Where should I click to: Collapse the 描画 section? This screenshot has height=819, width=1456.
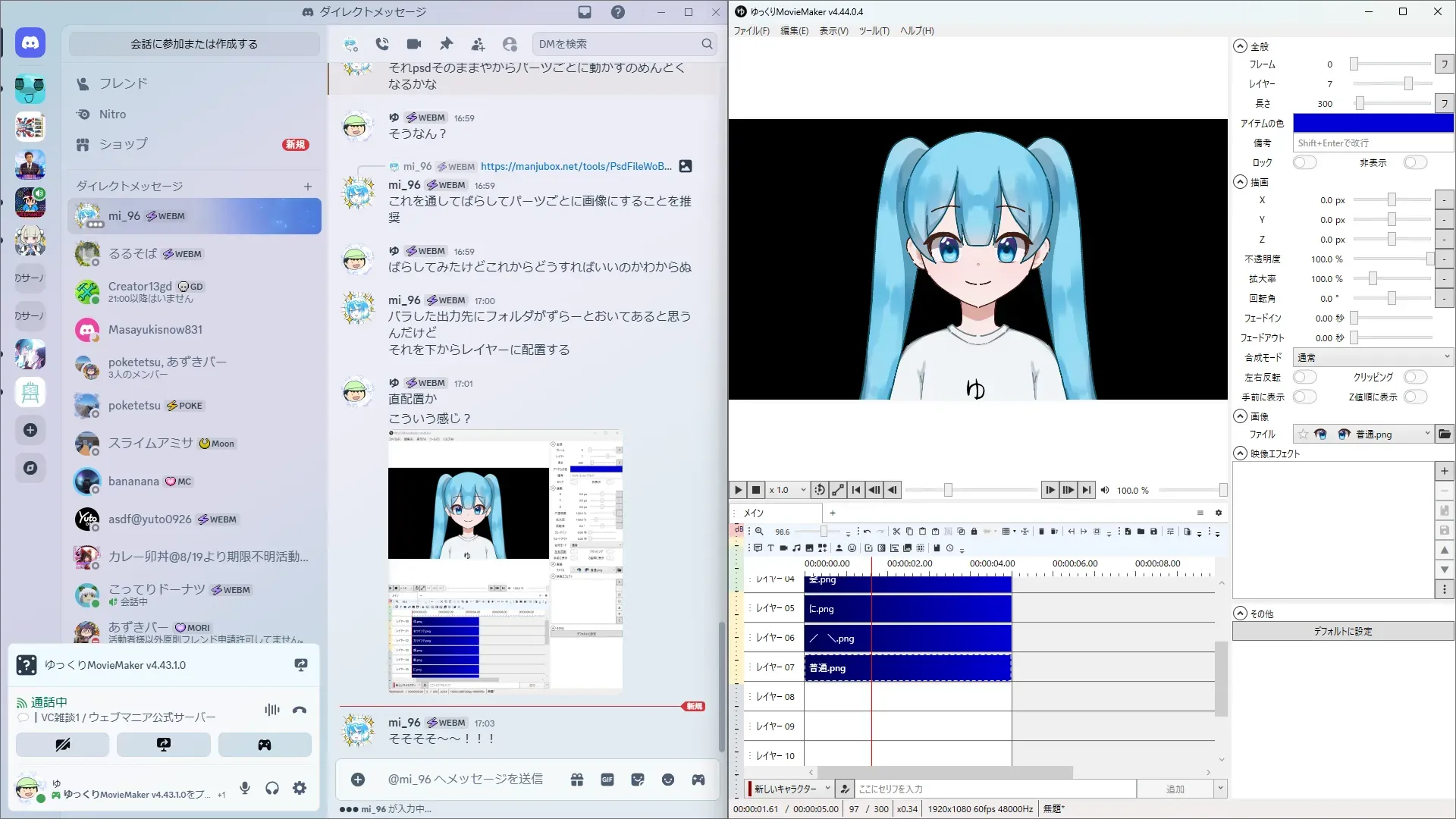(x=1240, y=182)
